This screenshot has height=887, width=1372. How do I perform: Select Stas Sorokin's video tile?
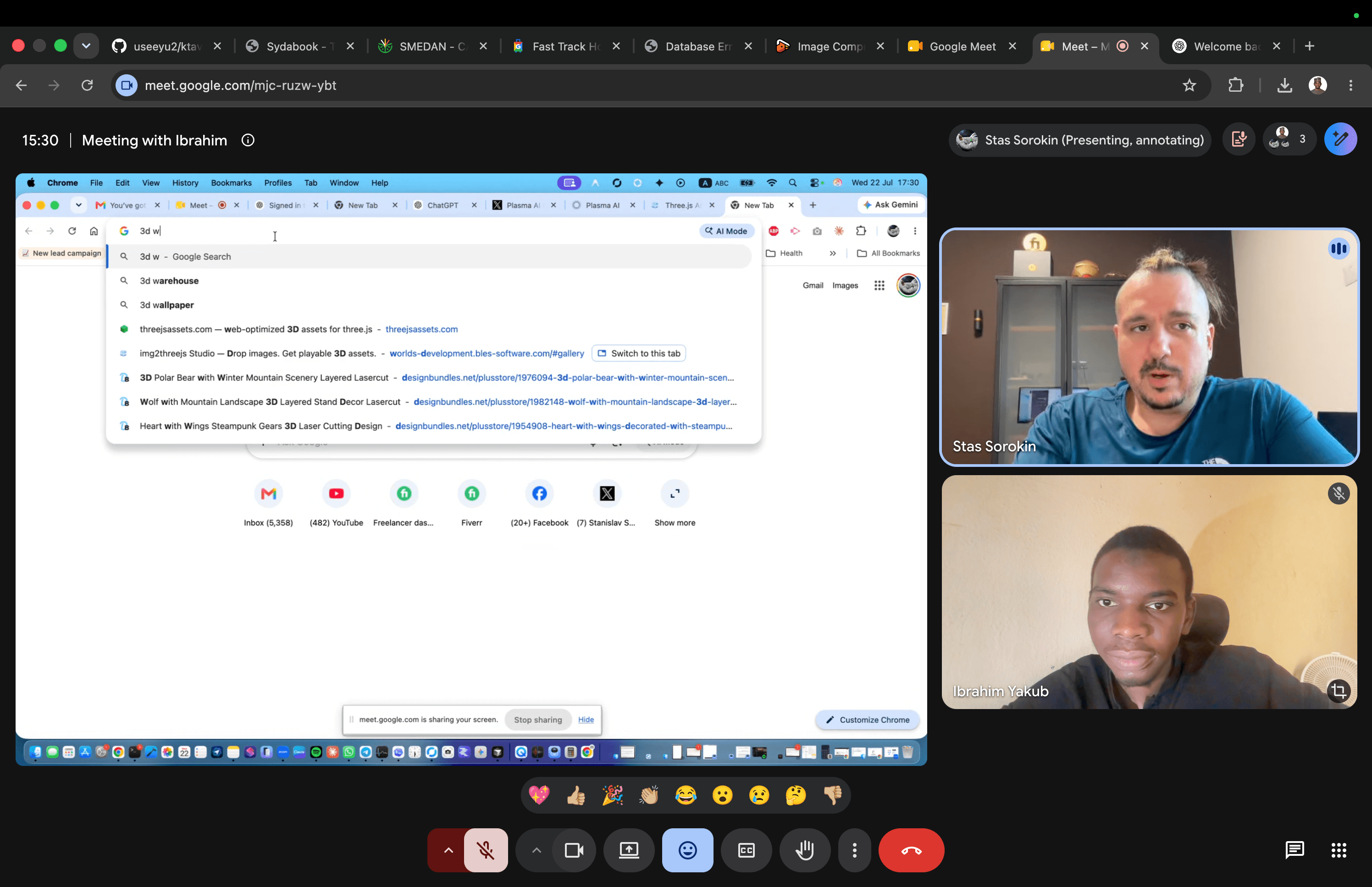tap(1149, 347)
